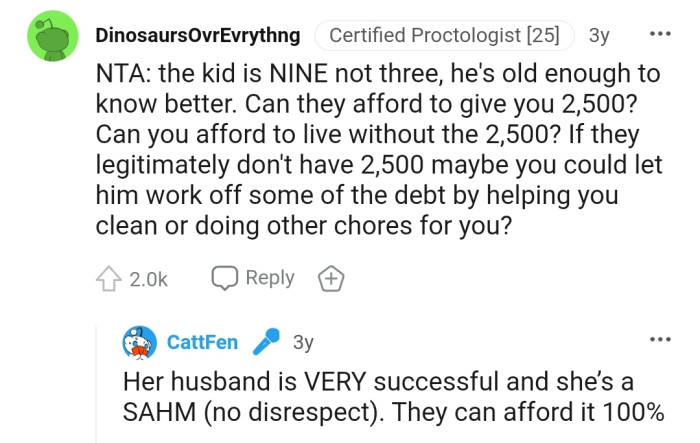The height and width of the screenshot is (443, 700).
Task: Open the CattFen reply's three-dot menu
Action: pyautogui.click(x=661, y=341)
